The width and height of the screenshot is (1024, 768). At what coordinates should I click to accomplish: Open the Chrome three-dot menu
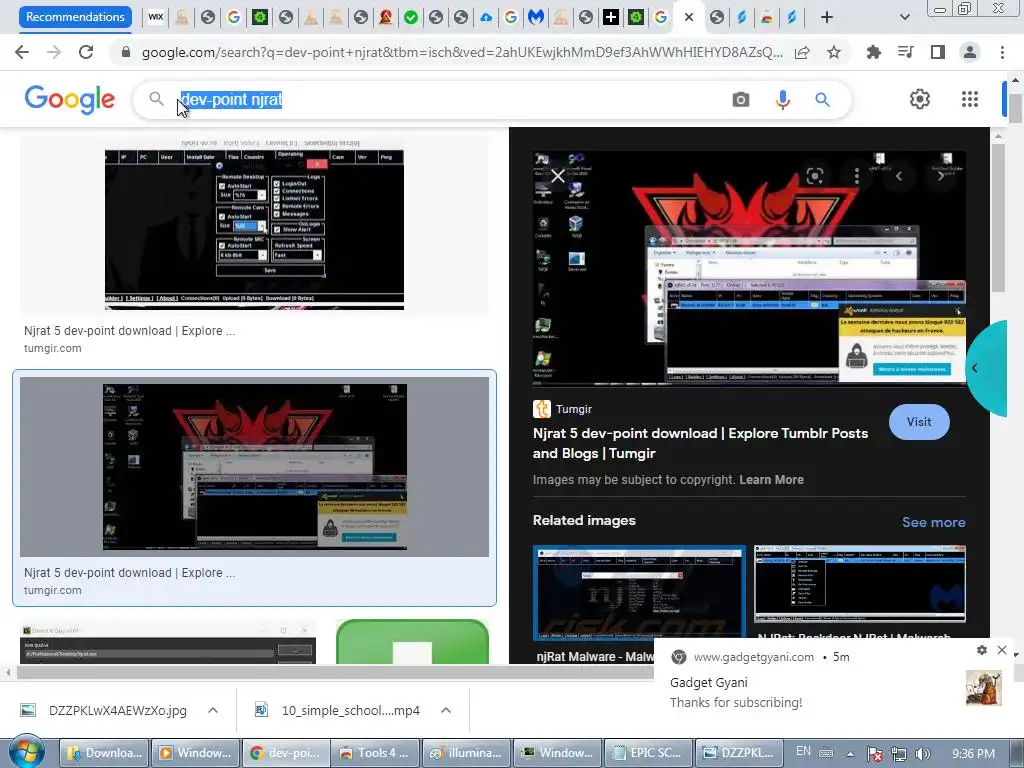coord(1002,52)
